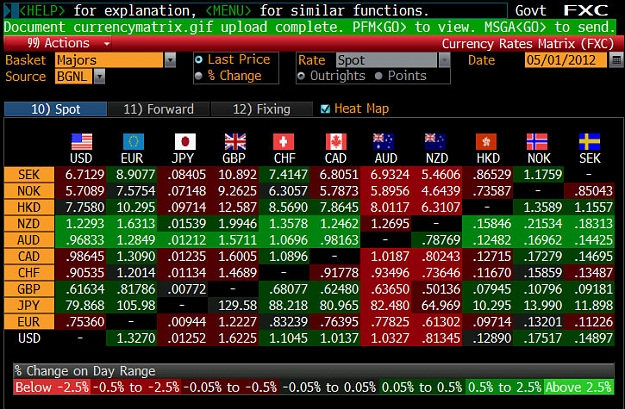Switch to the 10) Spot tab
Viewport: 625px width, 409px height.
pyautogui.click(x=55, y=109)
